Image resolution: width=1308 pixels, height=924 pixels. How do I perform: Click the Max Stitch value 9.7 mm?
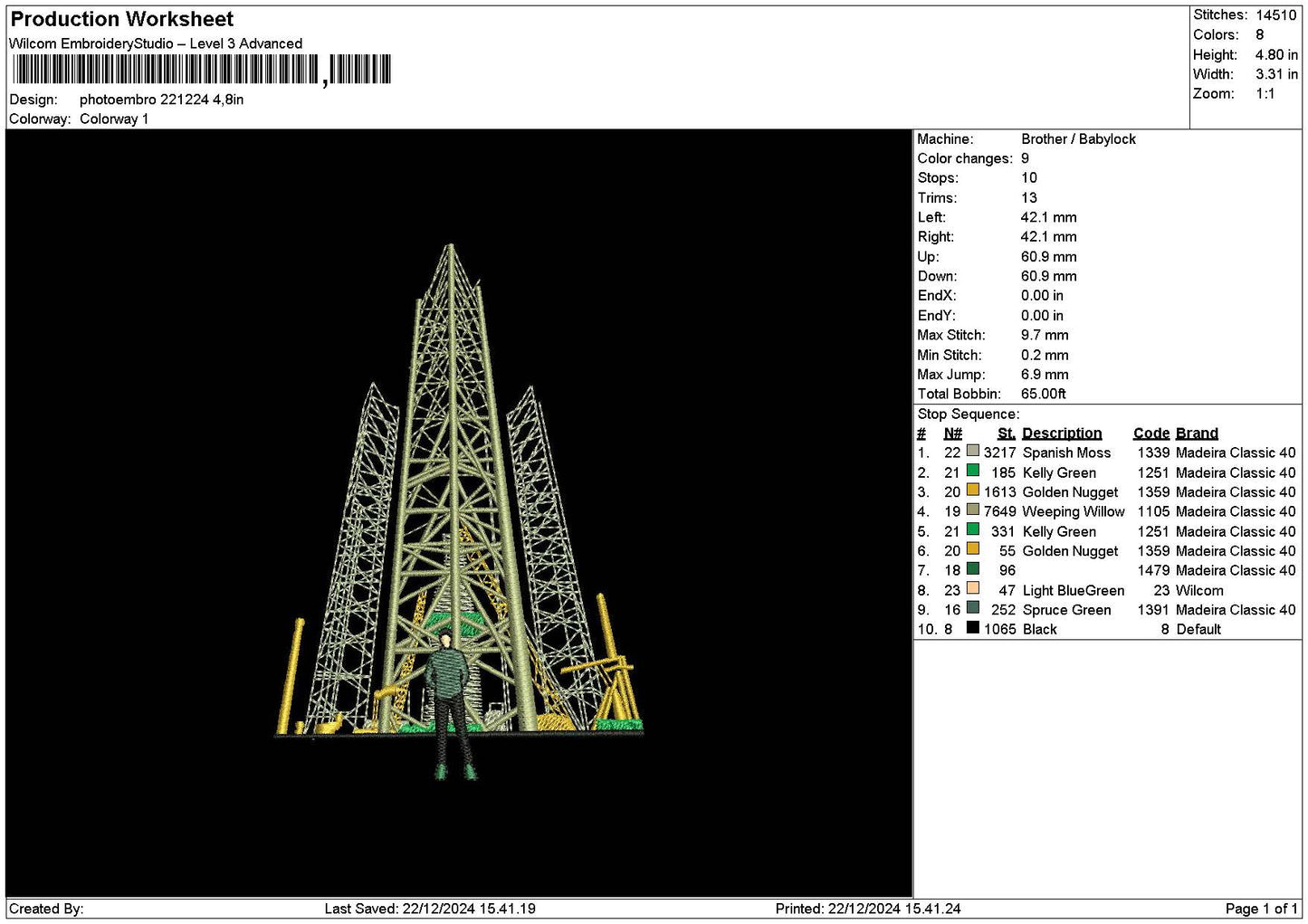tap(1045, 335)
